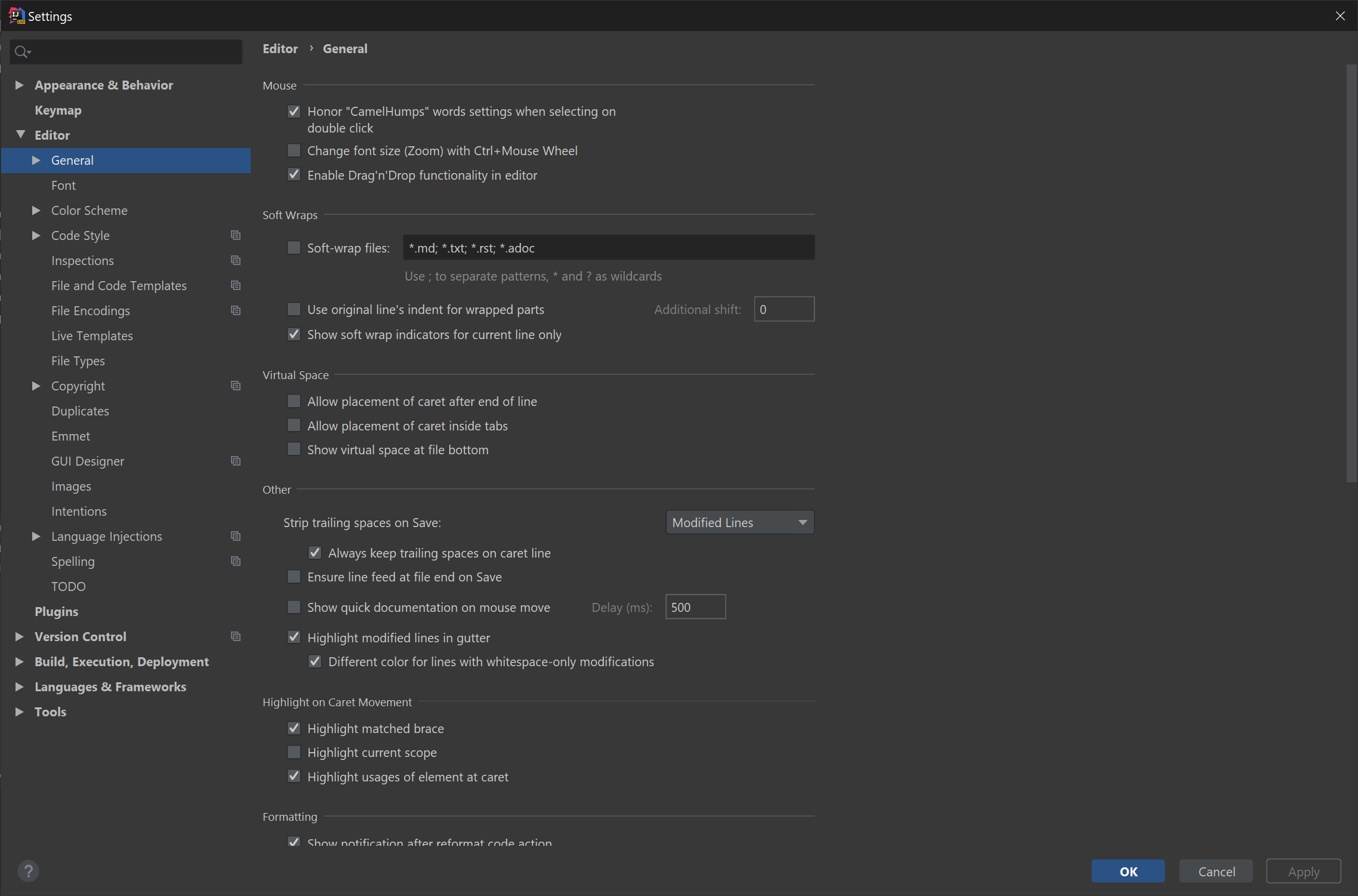Open the Keymap settings page
This screenshot has width=1358, height=896.
click(x=58, y=110)
